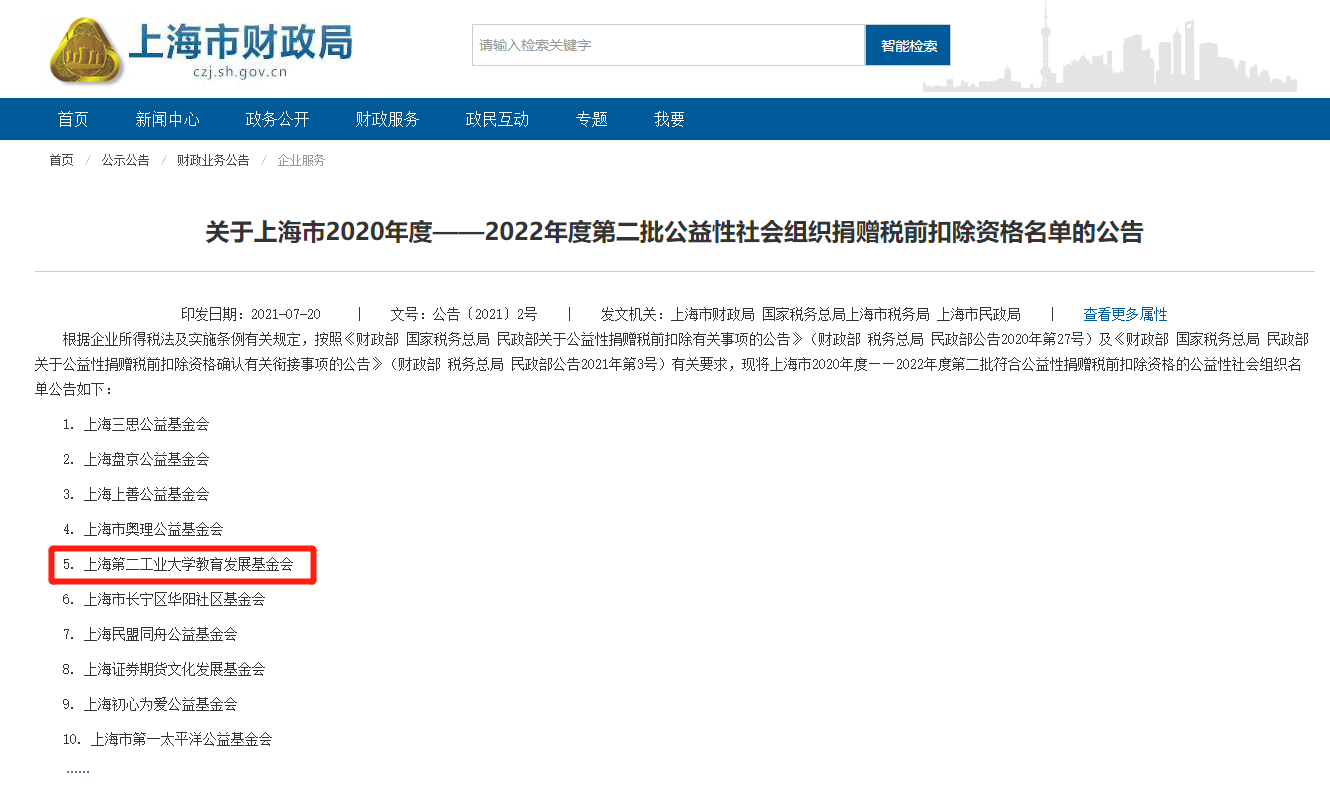Screen dimensions: 1330x799
Task: Select list item 上海市长宁区华阳社区基金会
Action: (174, 599)
